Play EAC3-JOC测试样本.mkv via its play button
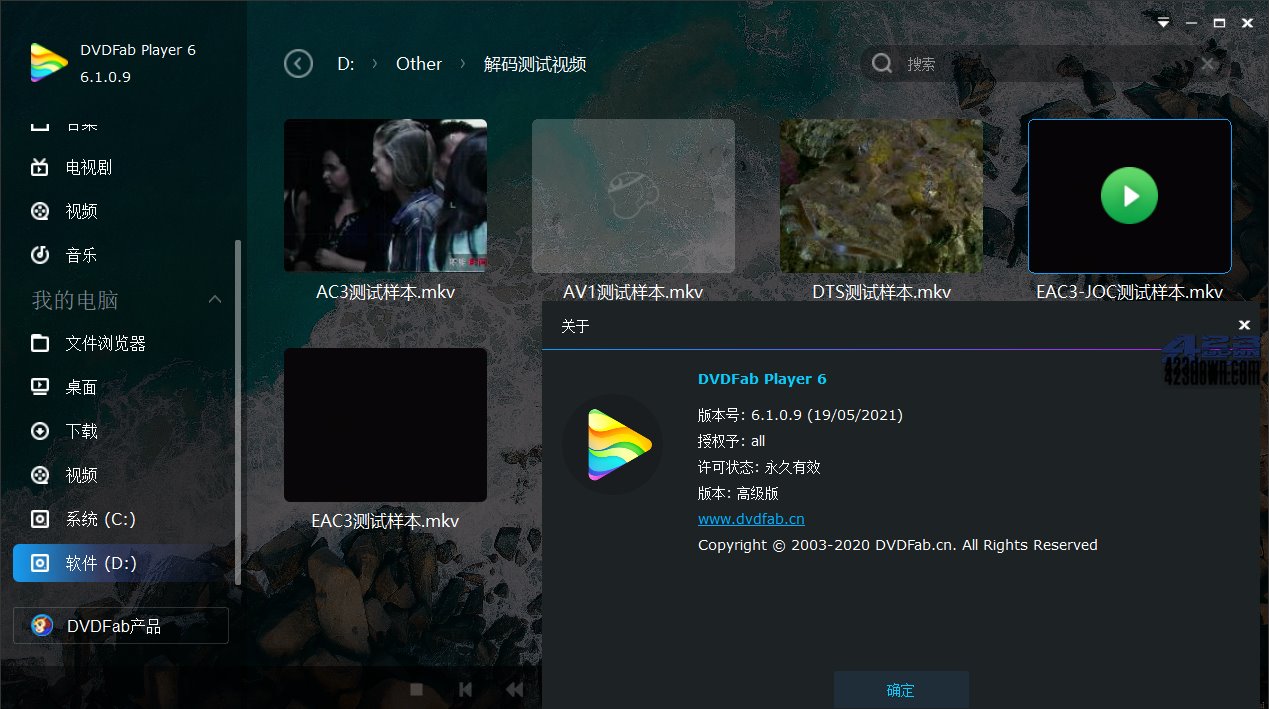The image size is (1269, 709). point(1129,196)
